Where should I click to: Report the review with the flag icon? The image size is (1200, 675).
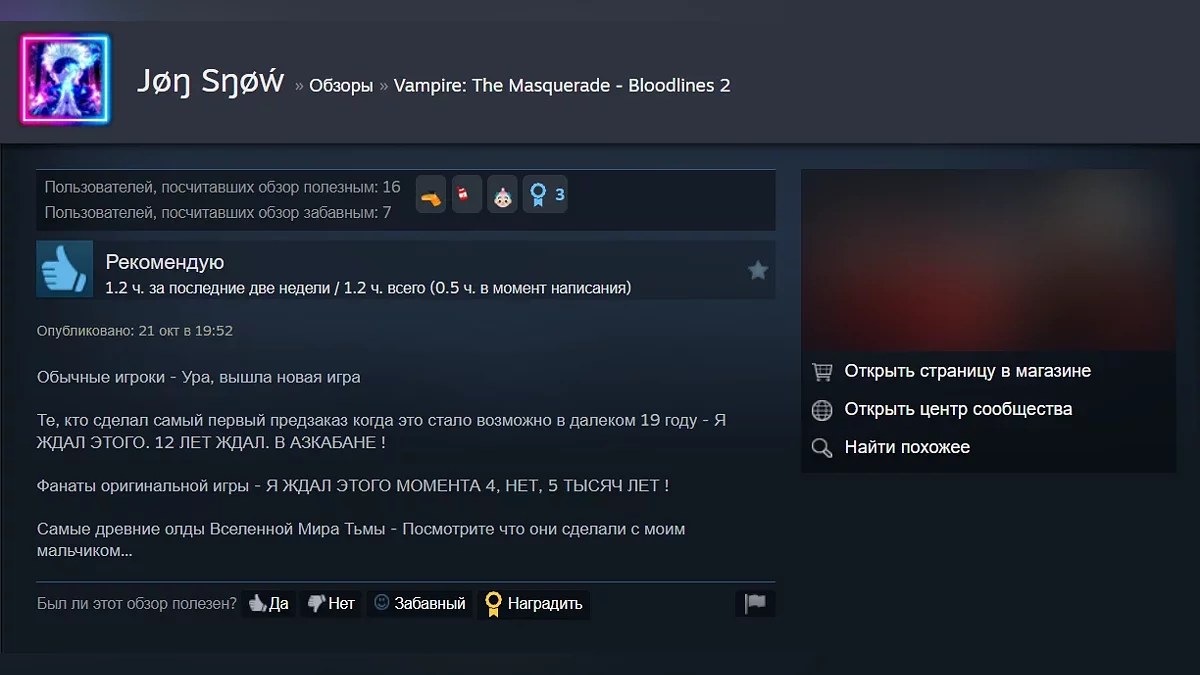tap(755, 604)
